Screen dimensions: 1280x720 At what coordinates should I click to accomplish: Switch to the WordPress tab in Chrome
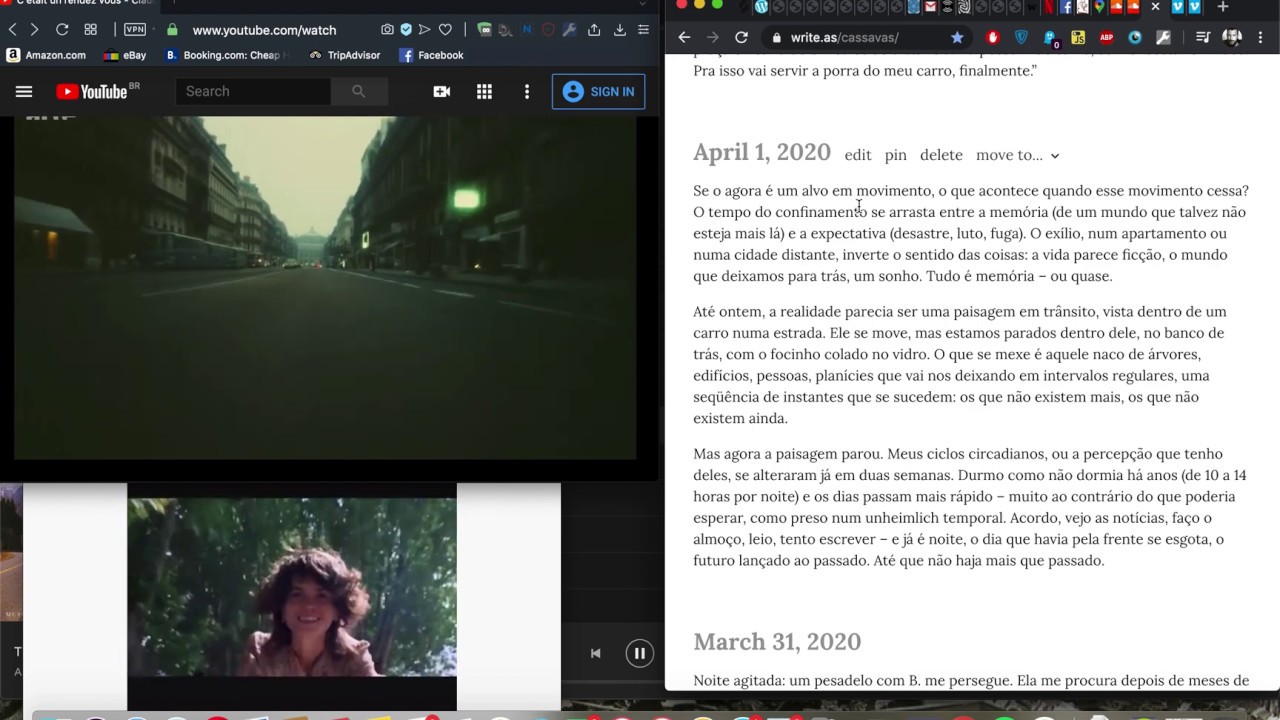761,7
